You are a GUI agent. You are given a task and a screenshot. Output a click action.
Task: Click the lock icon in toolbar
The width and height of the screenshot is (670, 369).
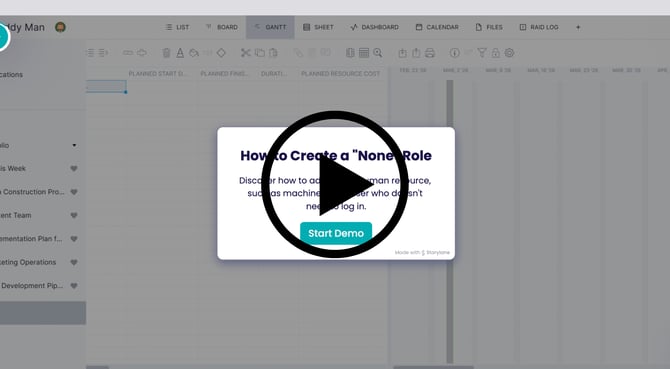point(496,53)
